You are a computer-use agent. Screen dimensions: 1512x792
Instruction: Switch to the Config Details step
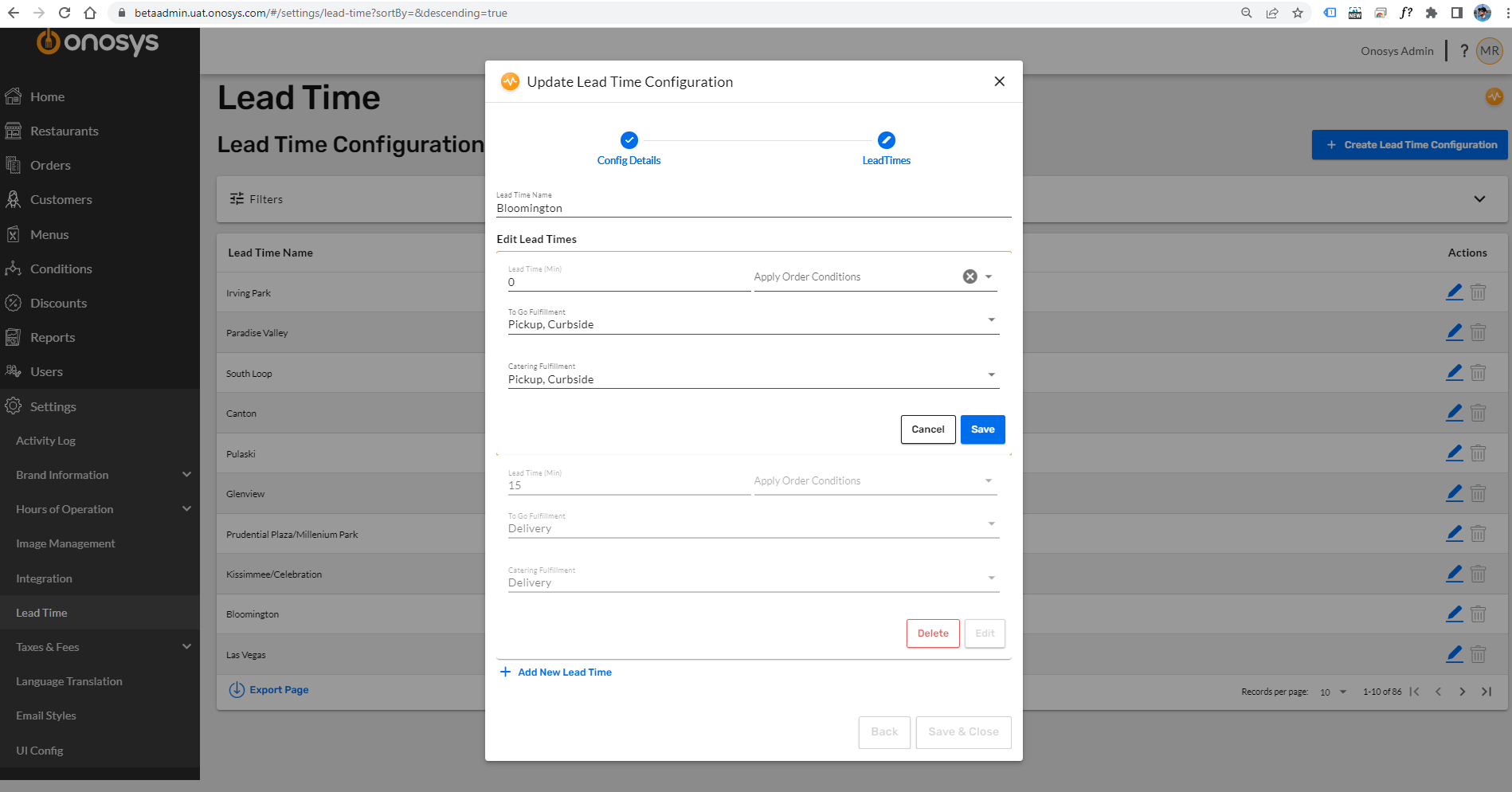tap(629, 150)
